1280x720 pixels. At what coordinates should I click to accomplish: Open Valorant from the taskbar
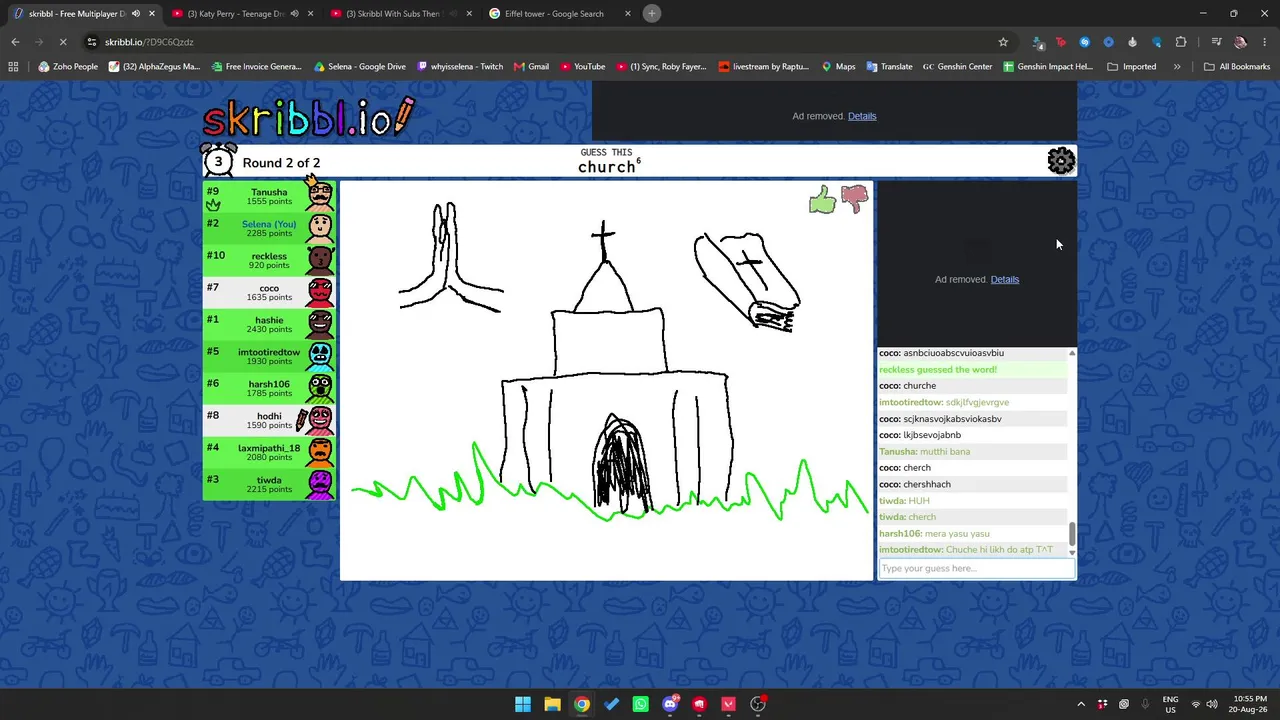729,704
